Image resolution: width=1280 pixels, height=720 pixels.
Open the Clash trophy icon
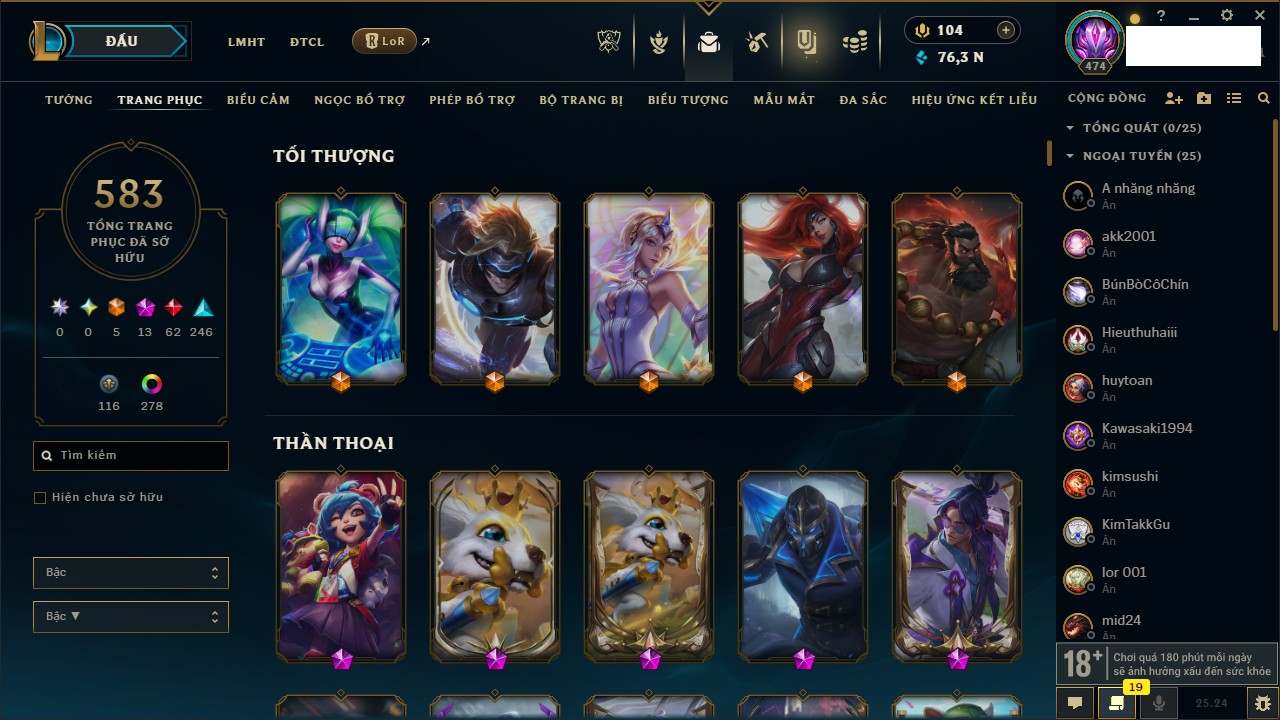point(609,41)
